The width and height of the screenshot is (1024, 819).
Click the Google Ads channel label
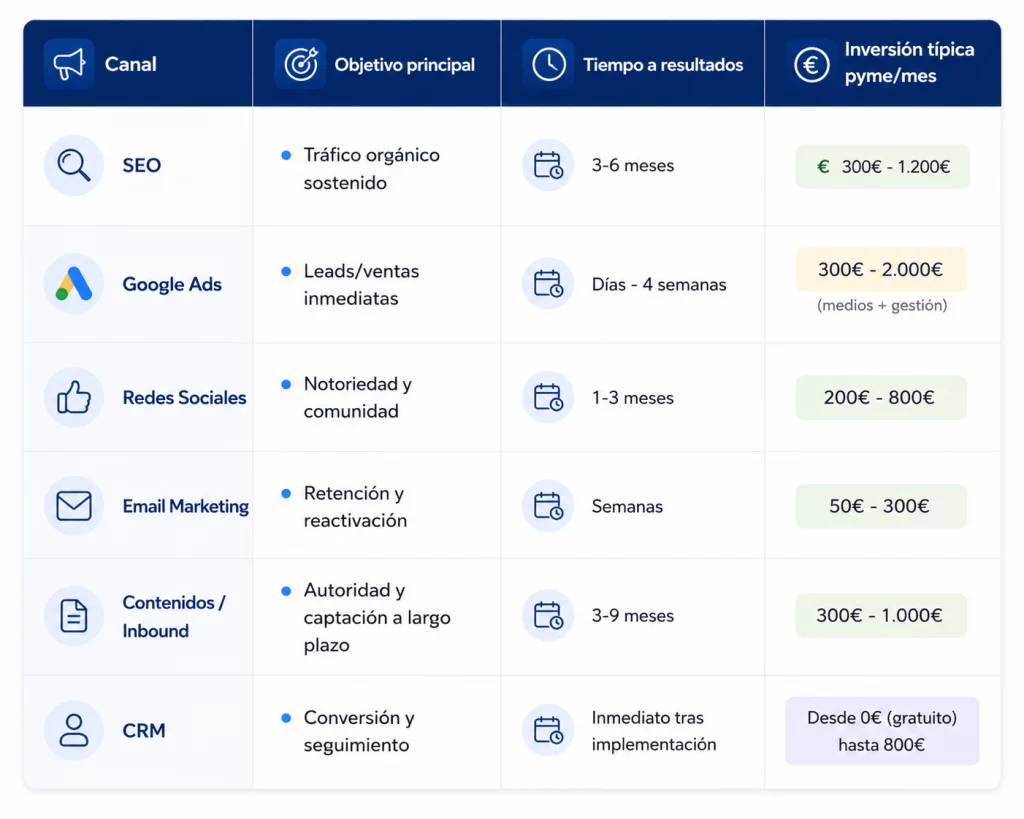click(x=172, y=284)
